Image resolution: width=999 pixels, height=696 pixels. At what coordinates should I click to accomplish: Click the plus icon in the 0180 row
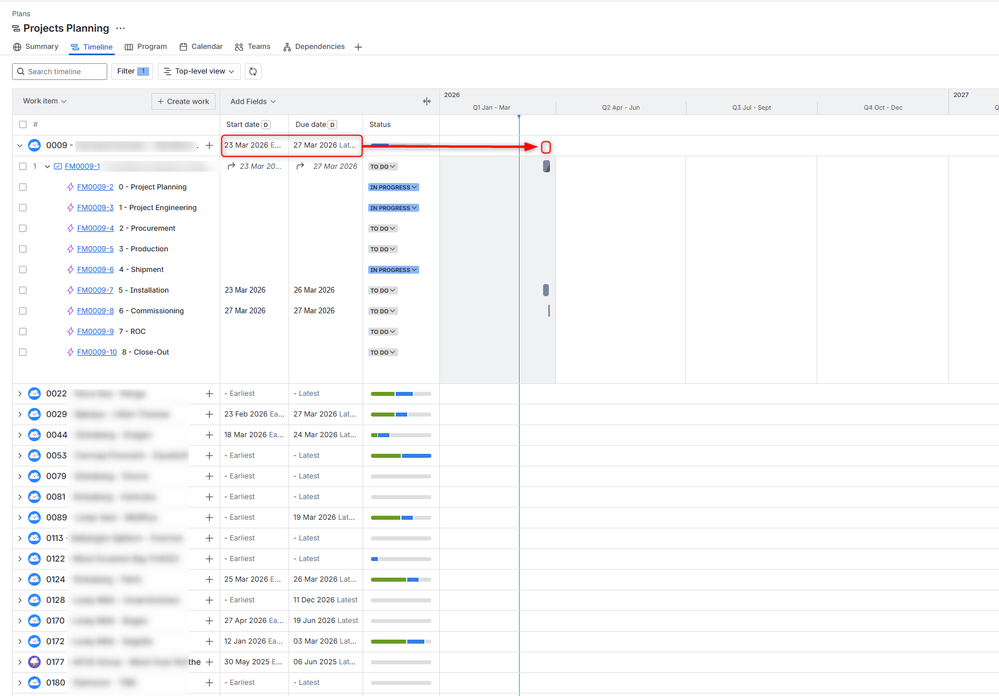tap(209, 683)
